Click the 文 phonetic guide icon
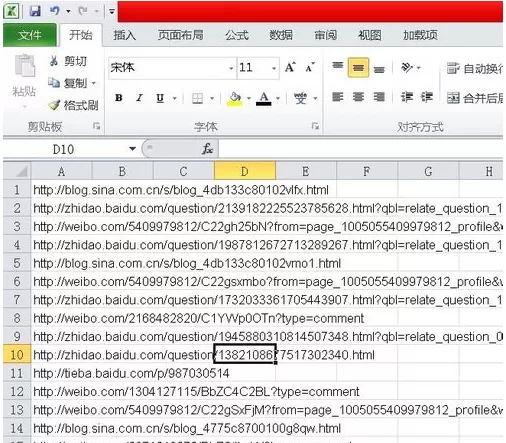The height and width of the screenshot is (443, 506). tap(300, 98)
